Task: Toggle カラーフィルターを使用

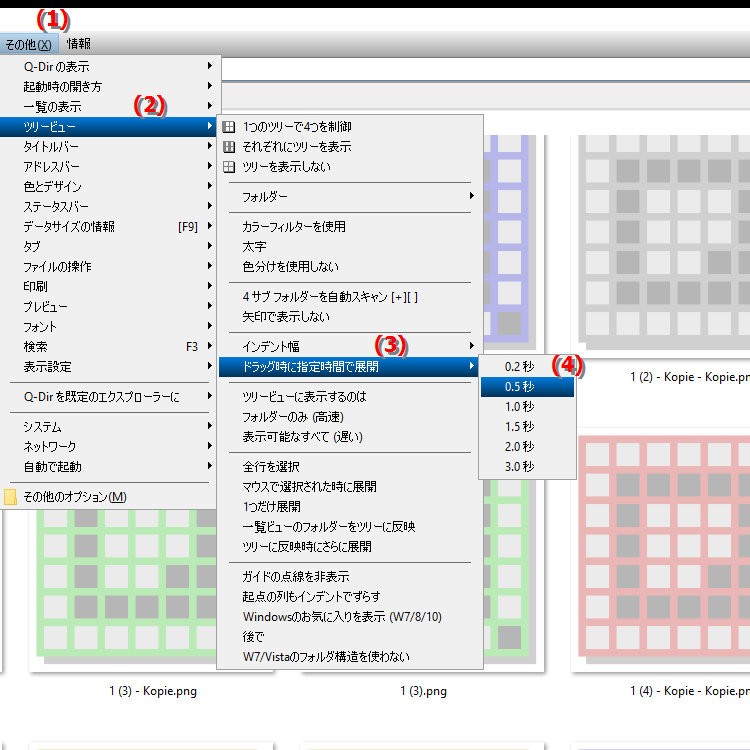Action: coord(350,227)
